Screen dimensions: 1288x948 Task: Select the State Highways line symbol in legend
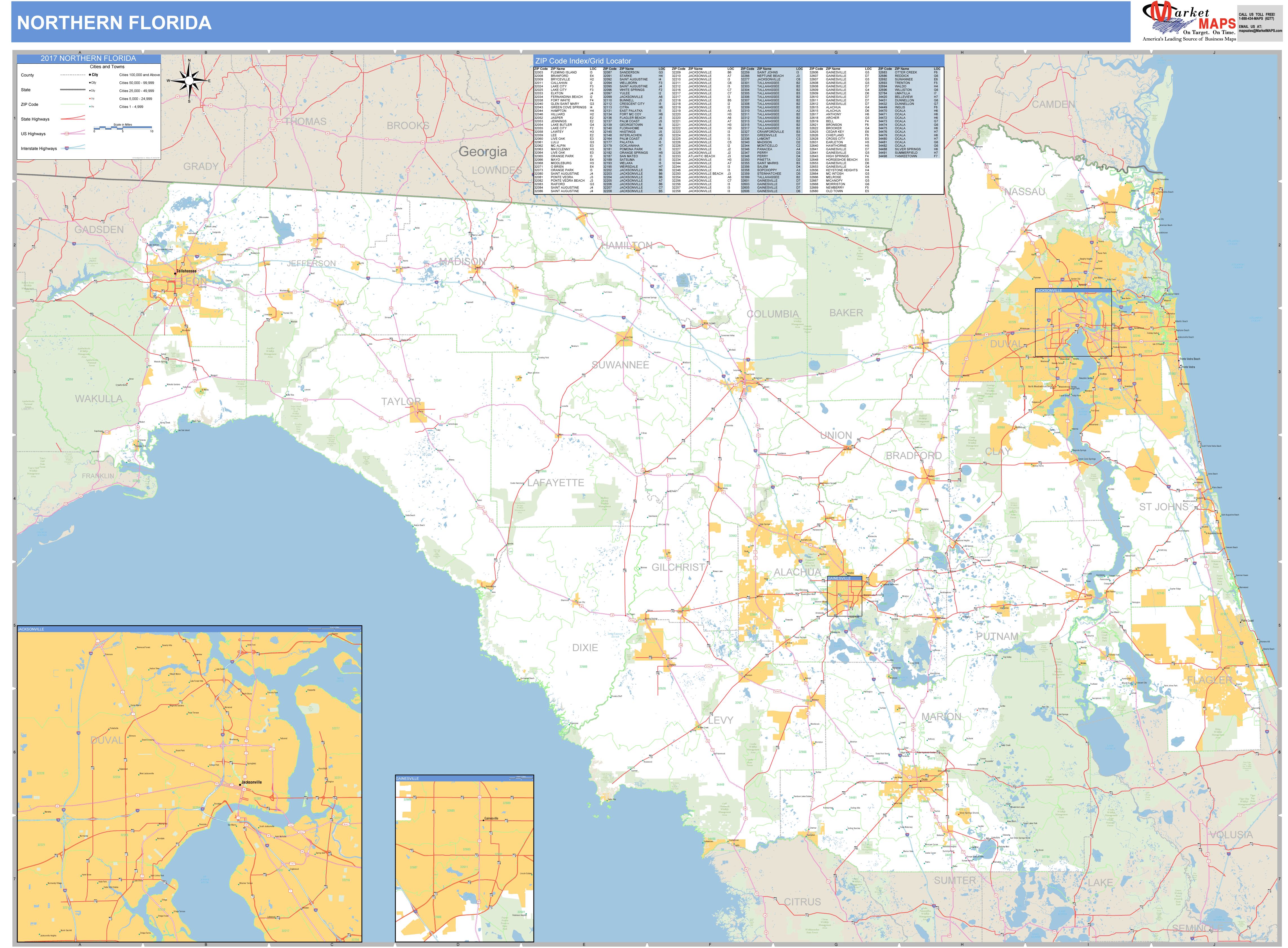(x=73, y=119)
